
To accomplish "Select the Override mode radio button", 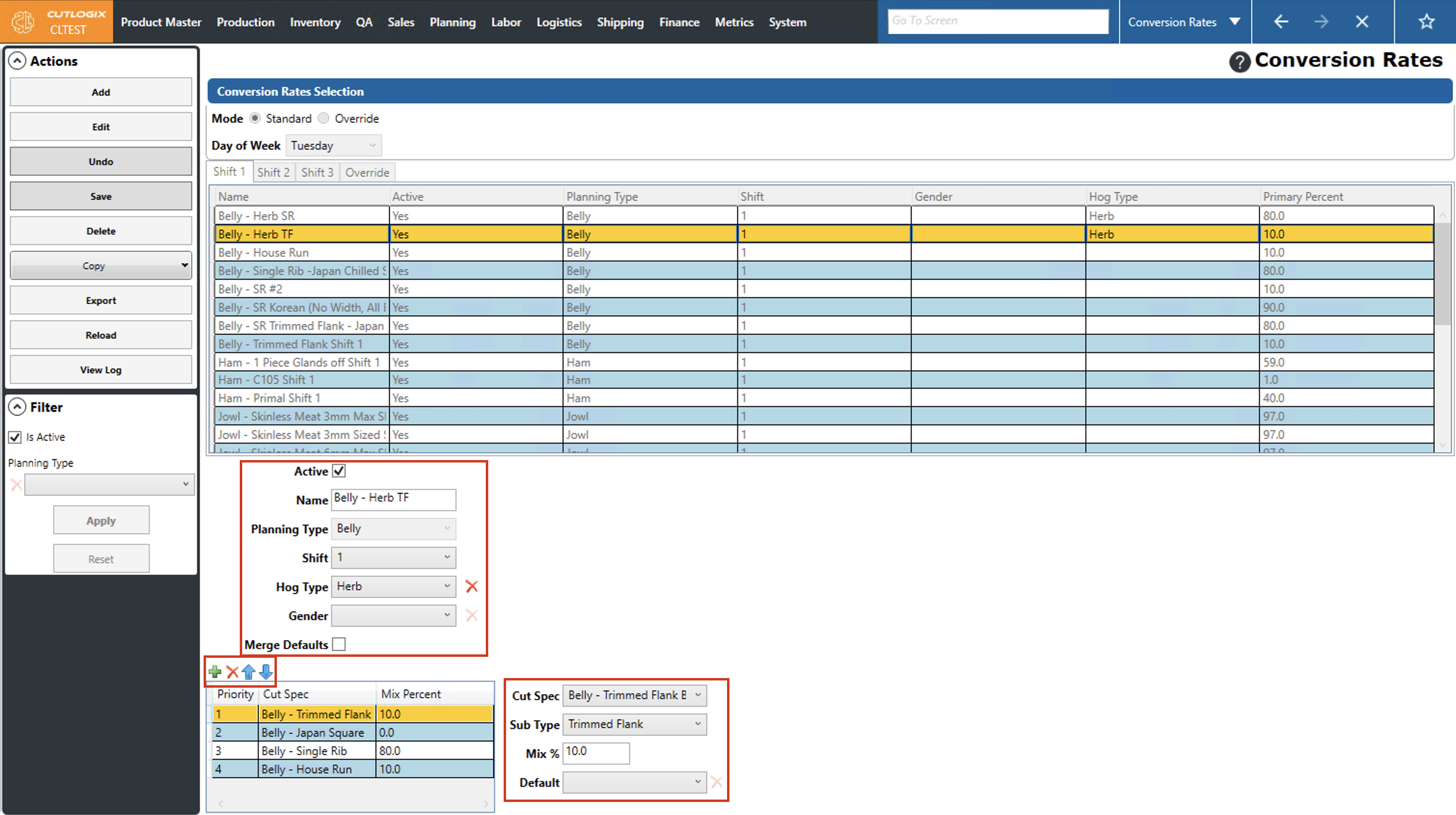I will (x=323, y=118).
